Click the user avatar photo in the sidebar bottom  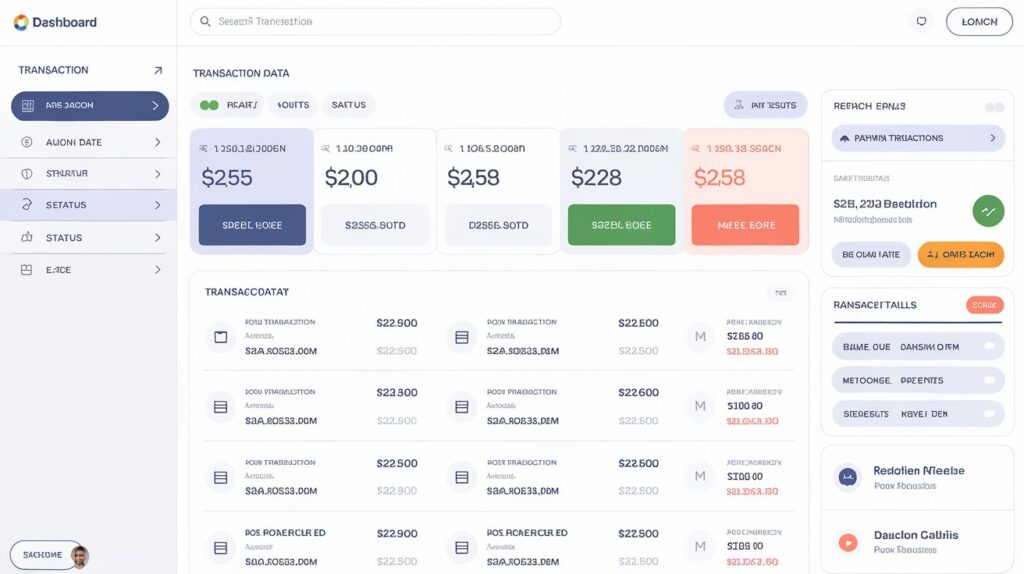coord(80,556)
